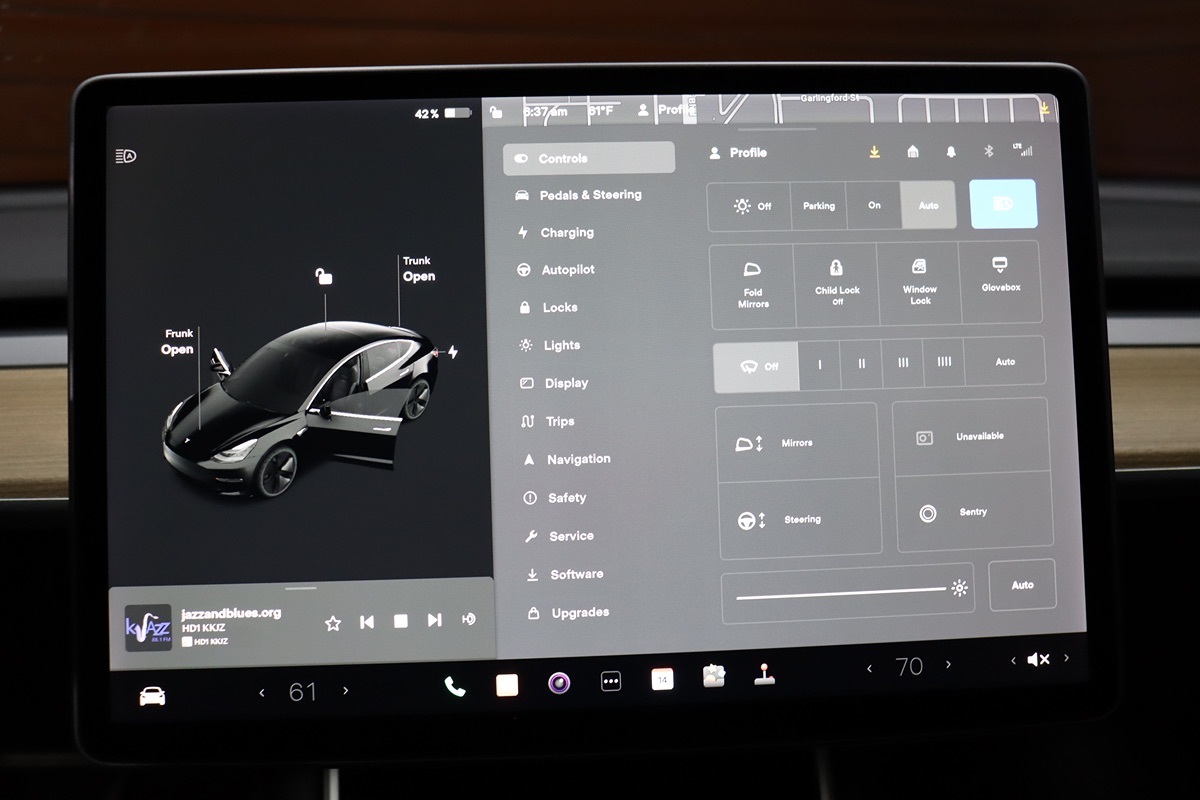
Task: Skip to next radio station
Action: pos(434,621)
